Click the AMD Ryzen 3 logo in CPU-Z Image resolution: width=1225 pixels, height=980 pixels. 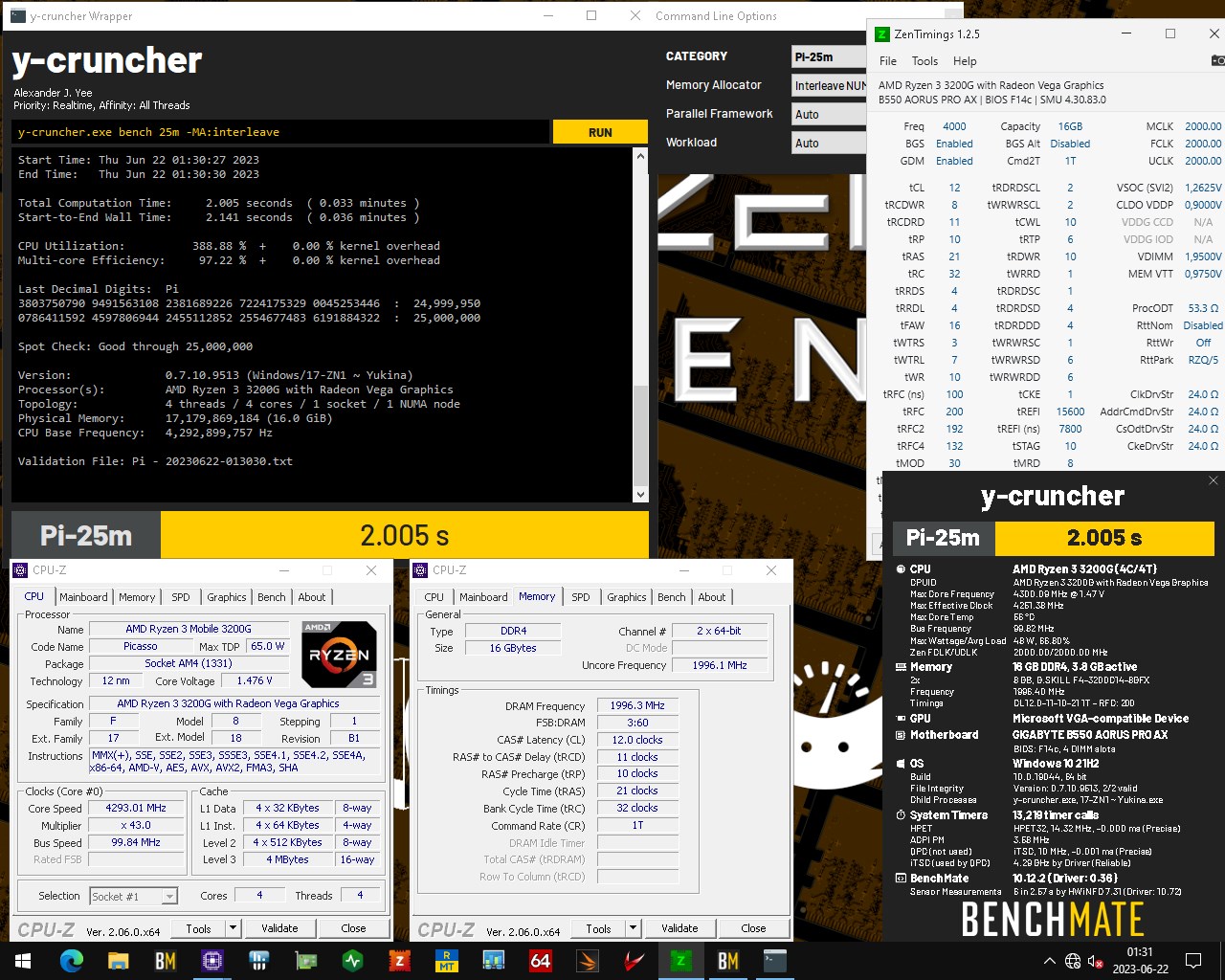click(x=340, y=655)
